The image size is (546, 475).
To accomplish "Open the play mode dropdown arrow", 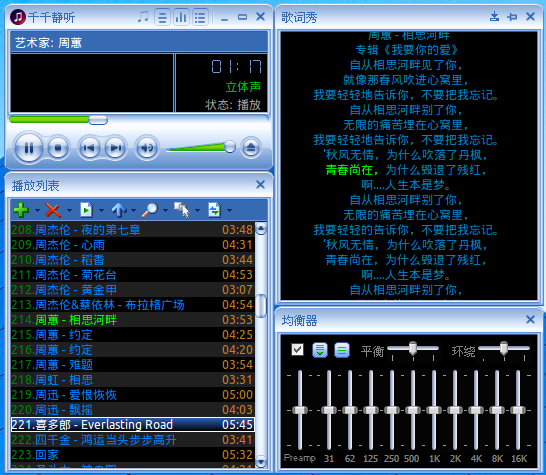I will click(229, 210).
